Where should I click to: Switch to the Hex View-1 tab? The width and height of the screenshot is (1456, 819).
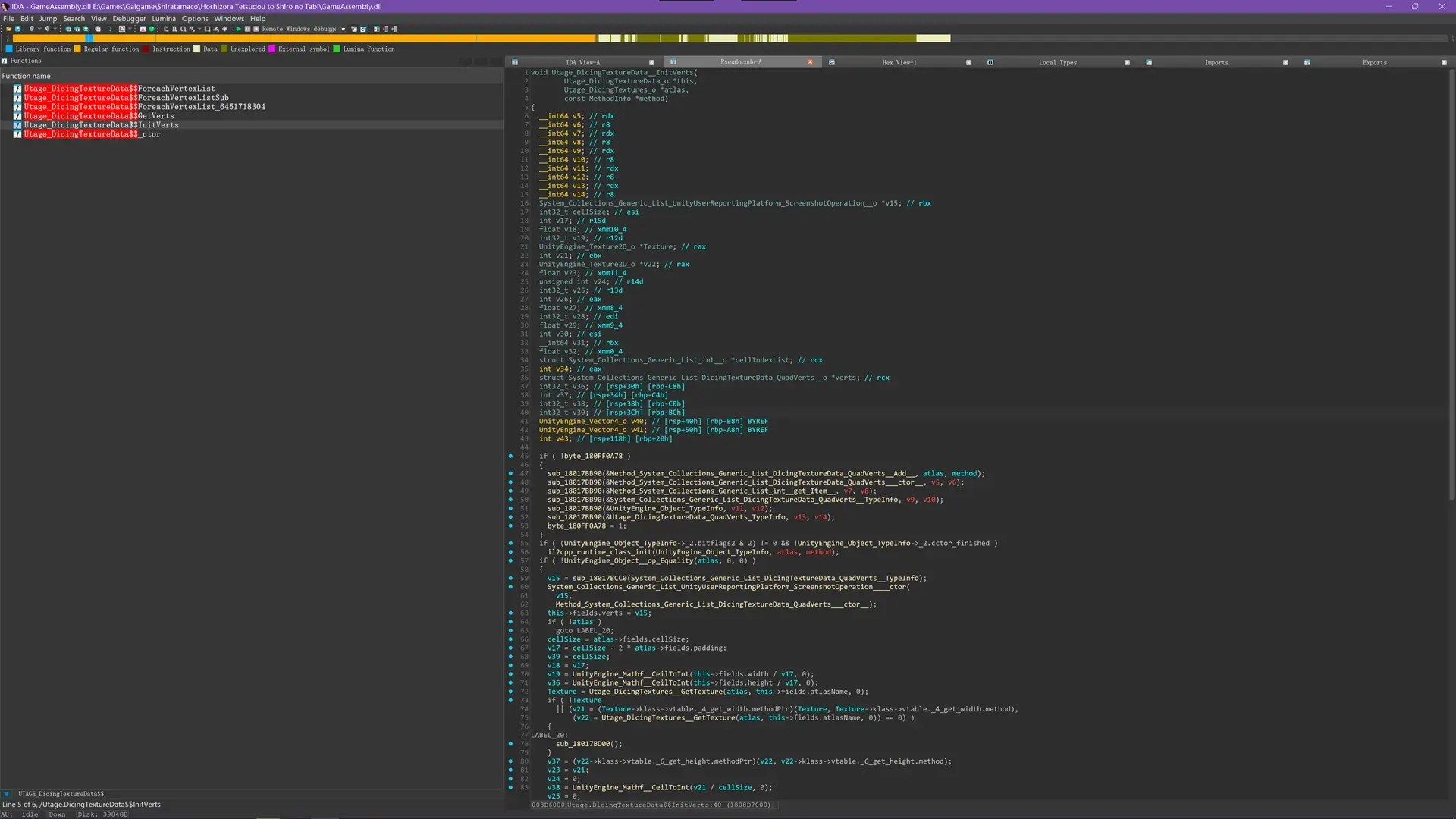[899, 62]
